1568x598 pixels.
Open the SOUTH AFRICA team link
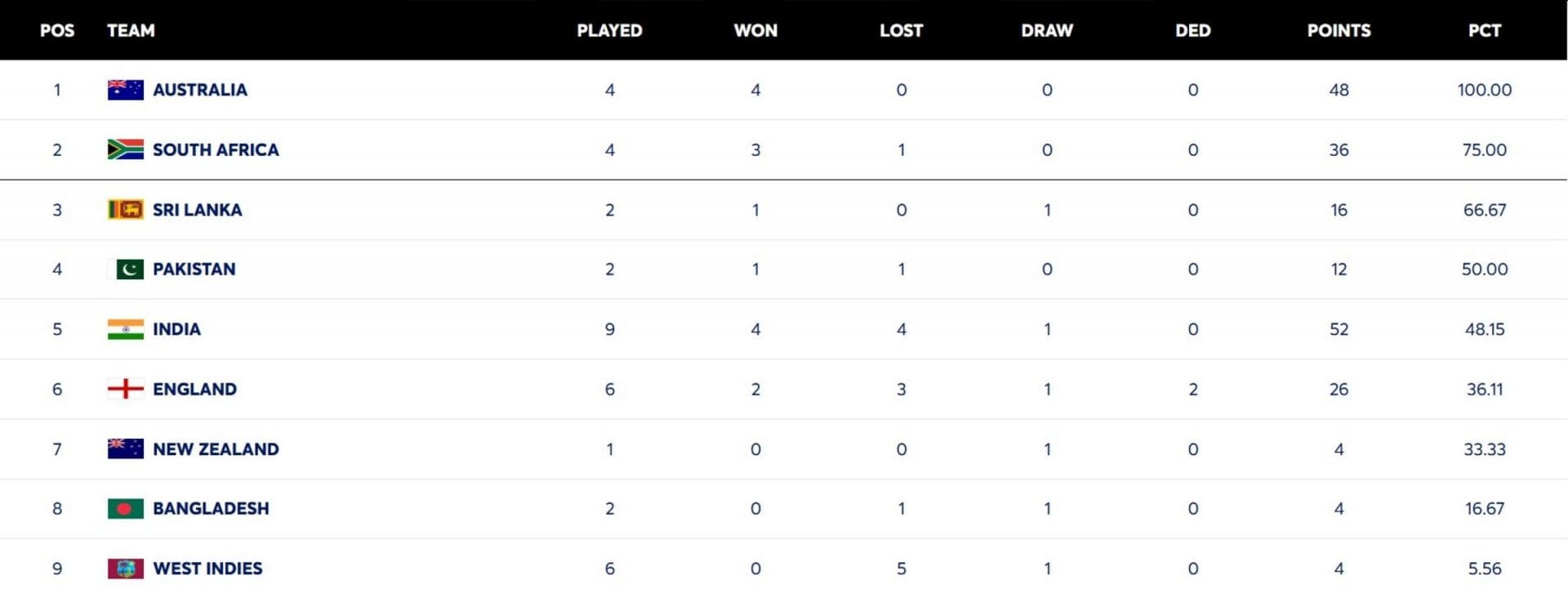pos(216,149)
